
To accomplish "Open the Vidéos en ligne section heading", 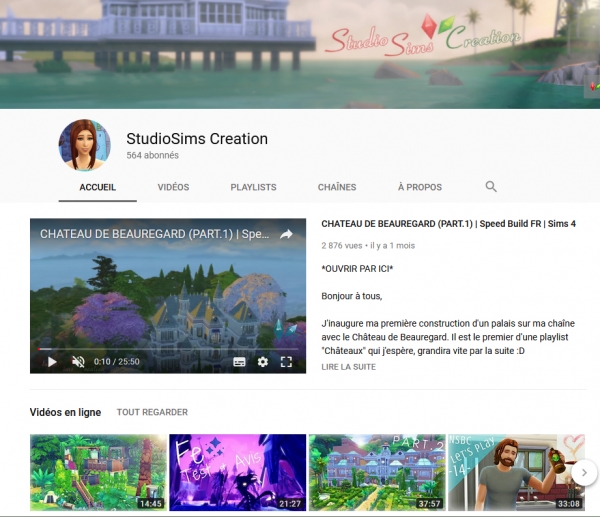I will [65, 412].
